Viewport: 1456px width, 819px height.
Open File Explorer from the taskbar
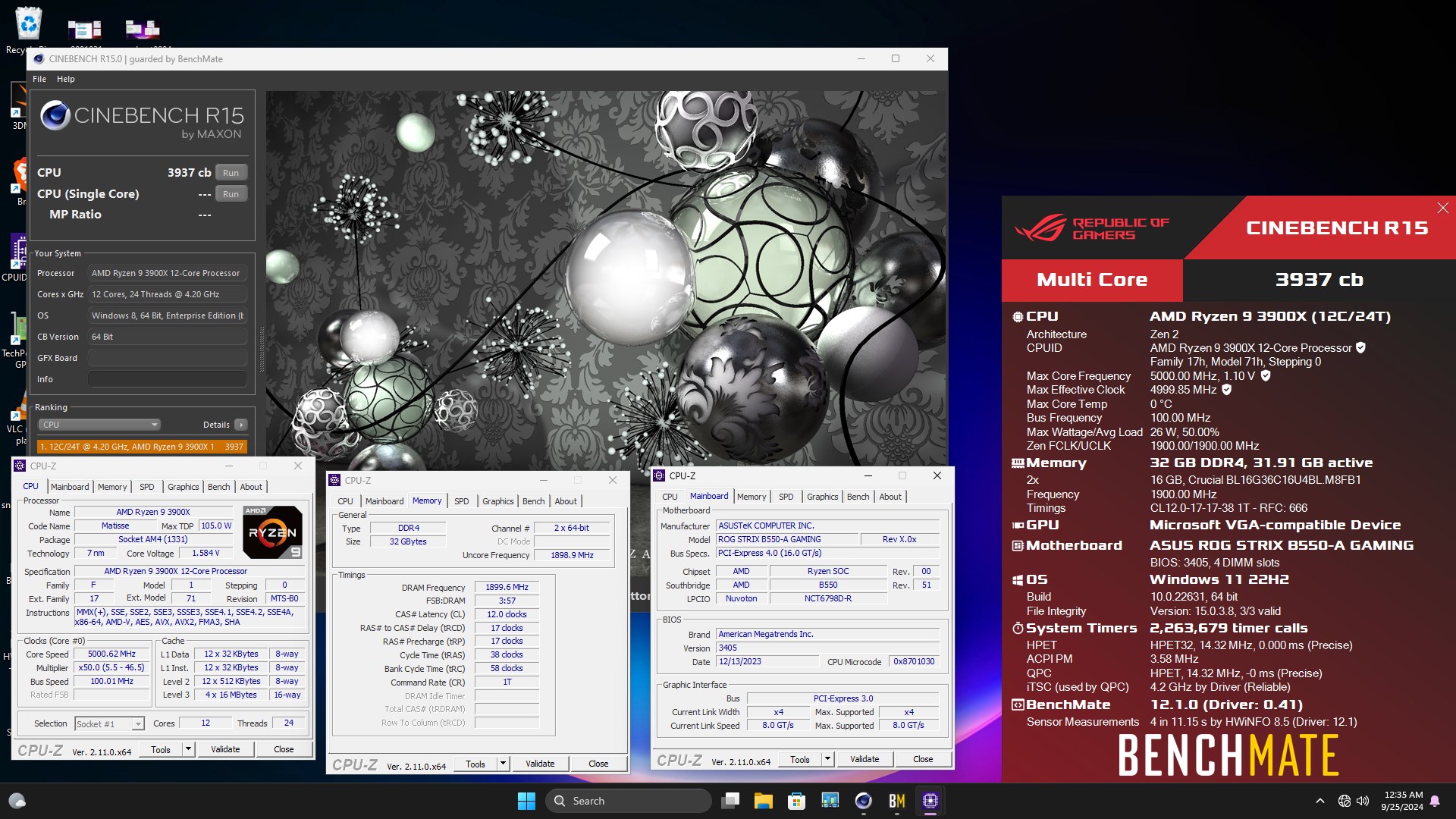(x=763, y=801)
